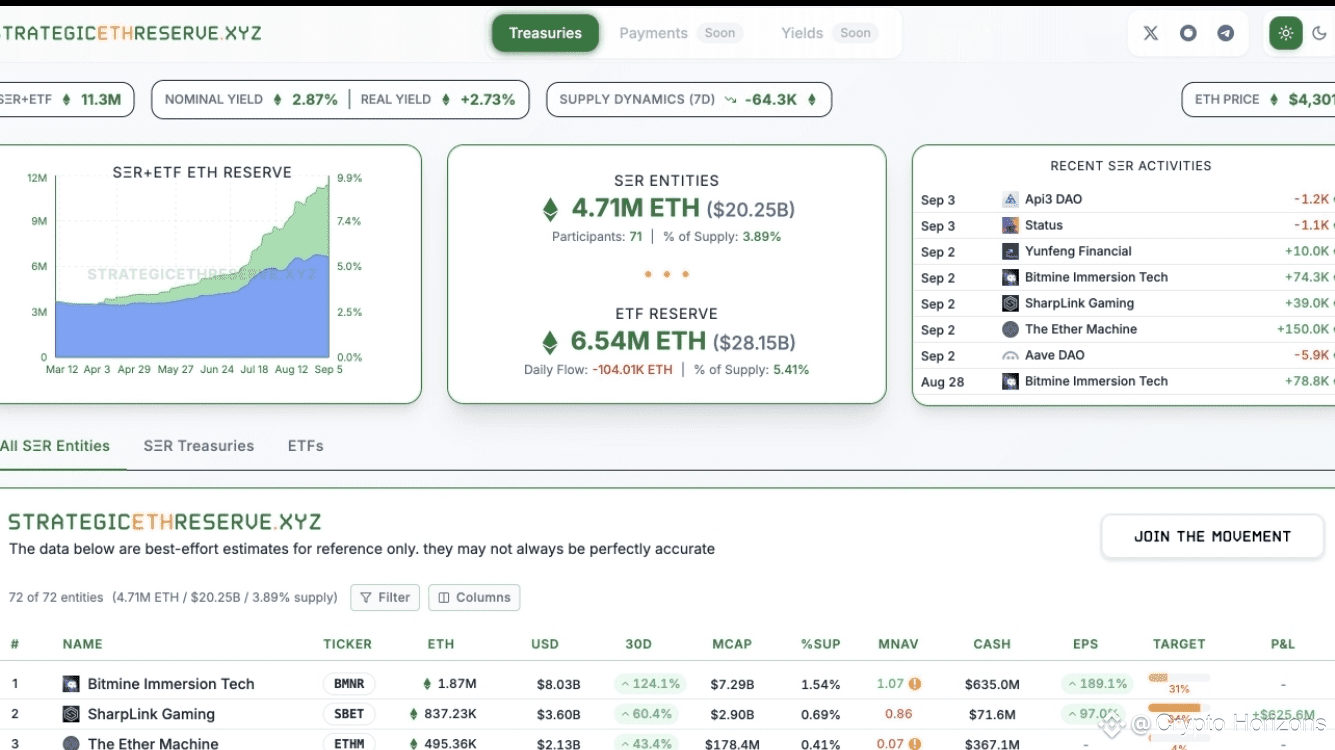The image size is (1335, 750).
Task: Click the SBET ticker badge
Action: (x=349, y=714)
